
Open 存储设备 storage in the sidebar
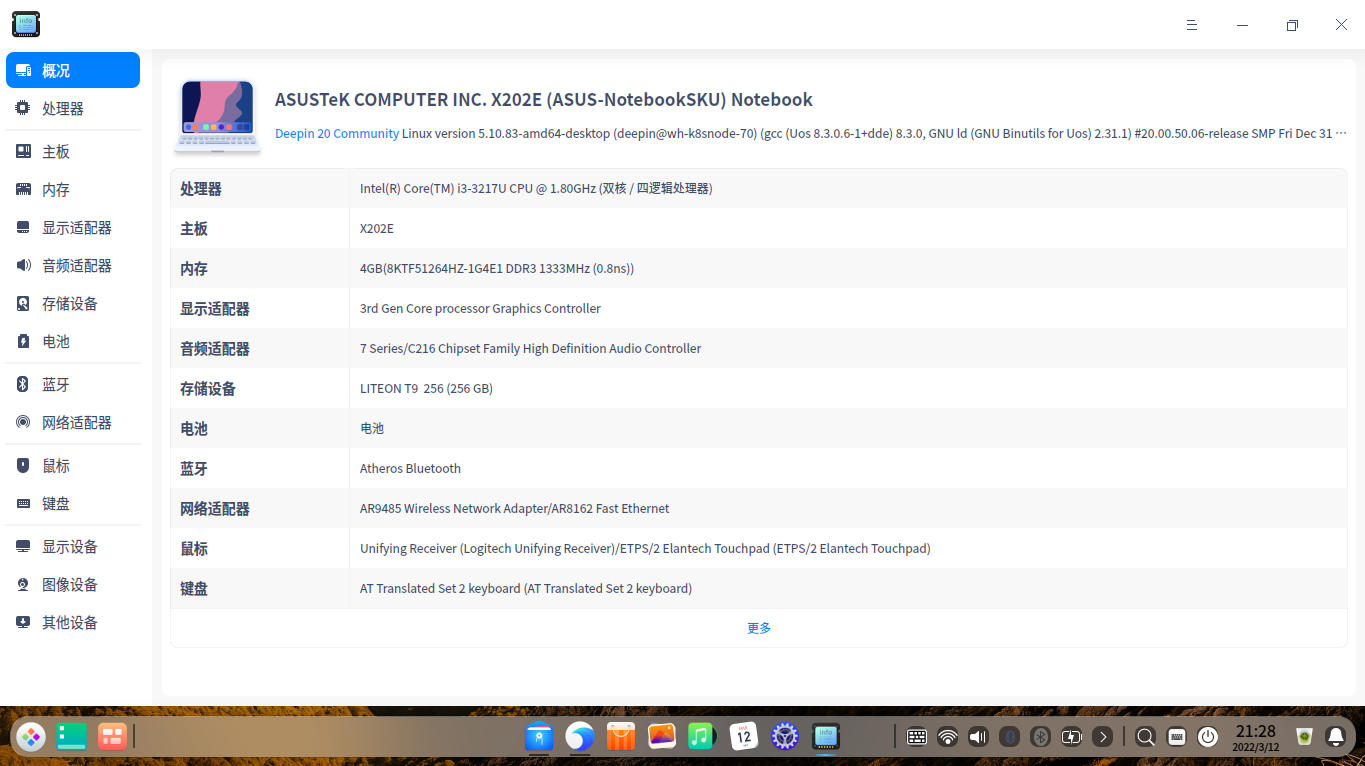[73, 303]
